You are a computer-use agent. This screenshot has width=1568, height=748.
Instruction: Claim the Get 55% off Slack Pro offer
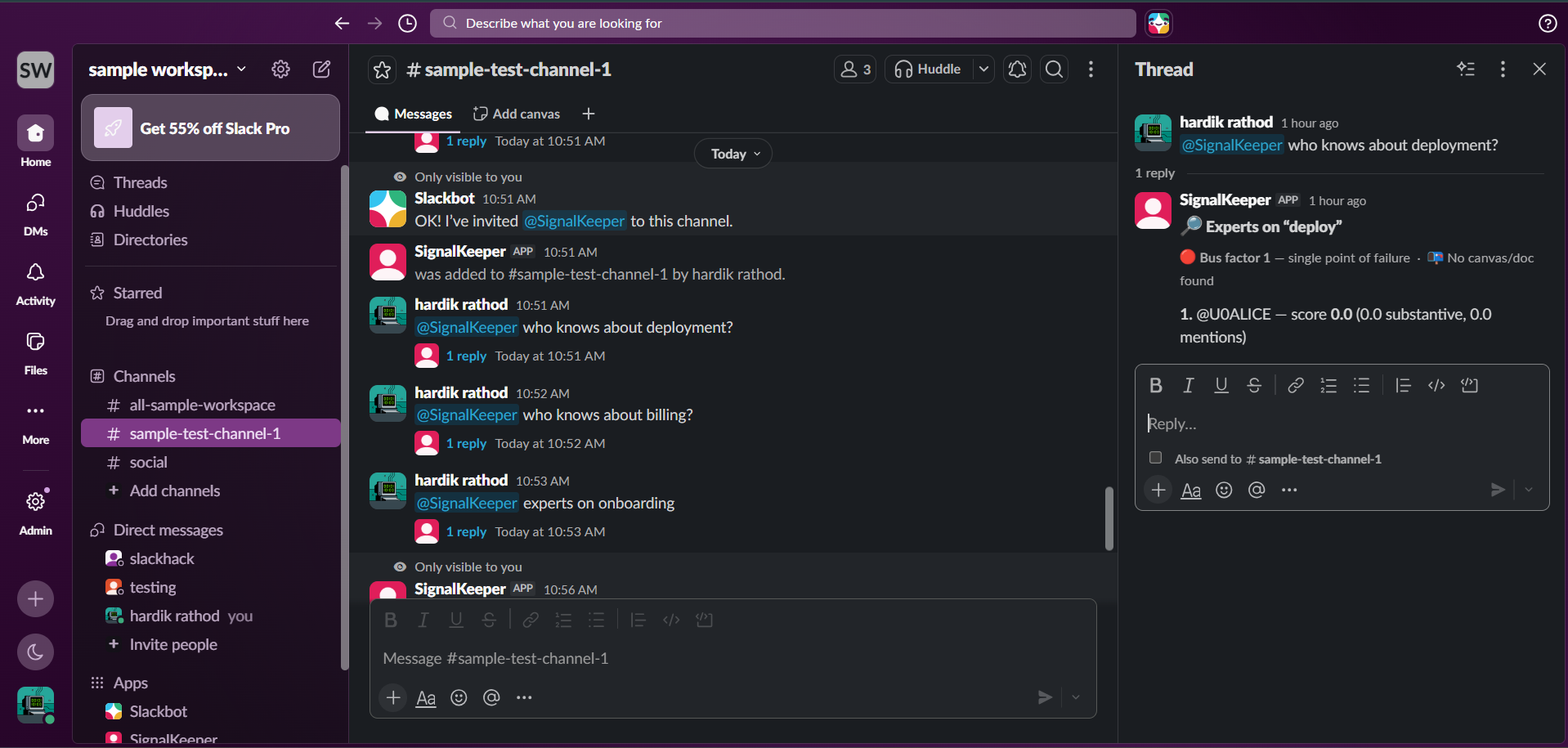coord(210,128)
